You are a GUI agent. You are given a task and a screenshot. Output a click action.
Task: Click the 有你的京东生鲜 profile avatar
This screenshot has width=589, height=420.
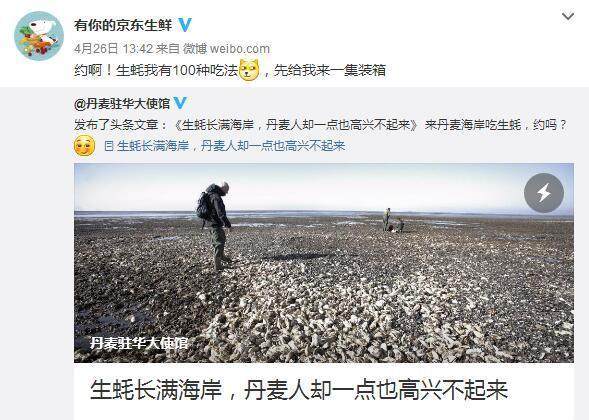coord(39,36)
